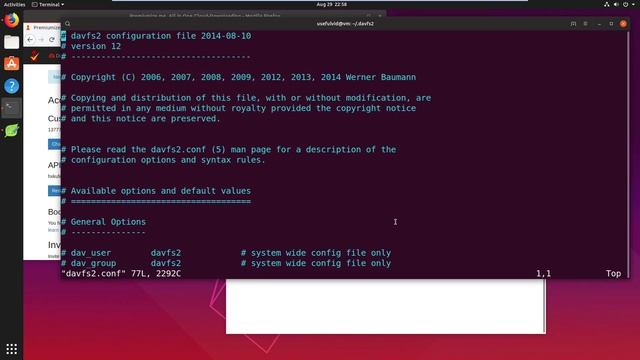Select the Premiumize tab in Firefox
640x360 pixels.
[x=43, y=27]
